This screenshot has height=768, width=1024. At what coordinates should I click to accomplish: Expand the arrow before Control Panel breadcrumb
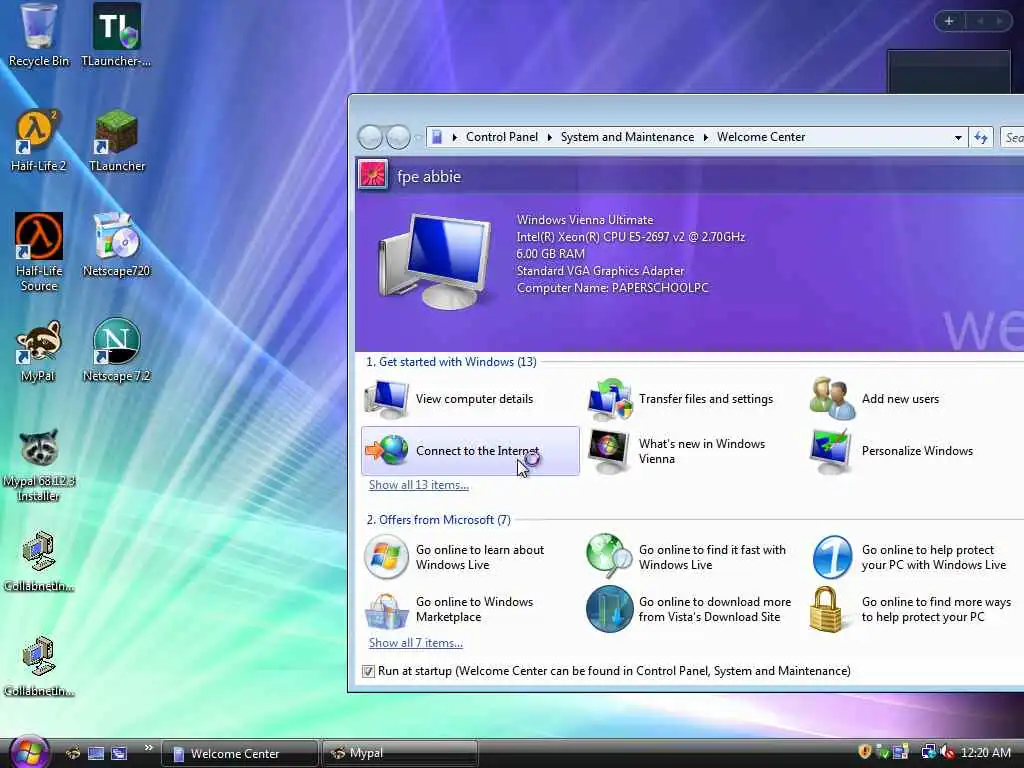pos(455,137)
